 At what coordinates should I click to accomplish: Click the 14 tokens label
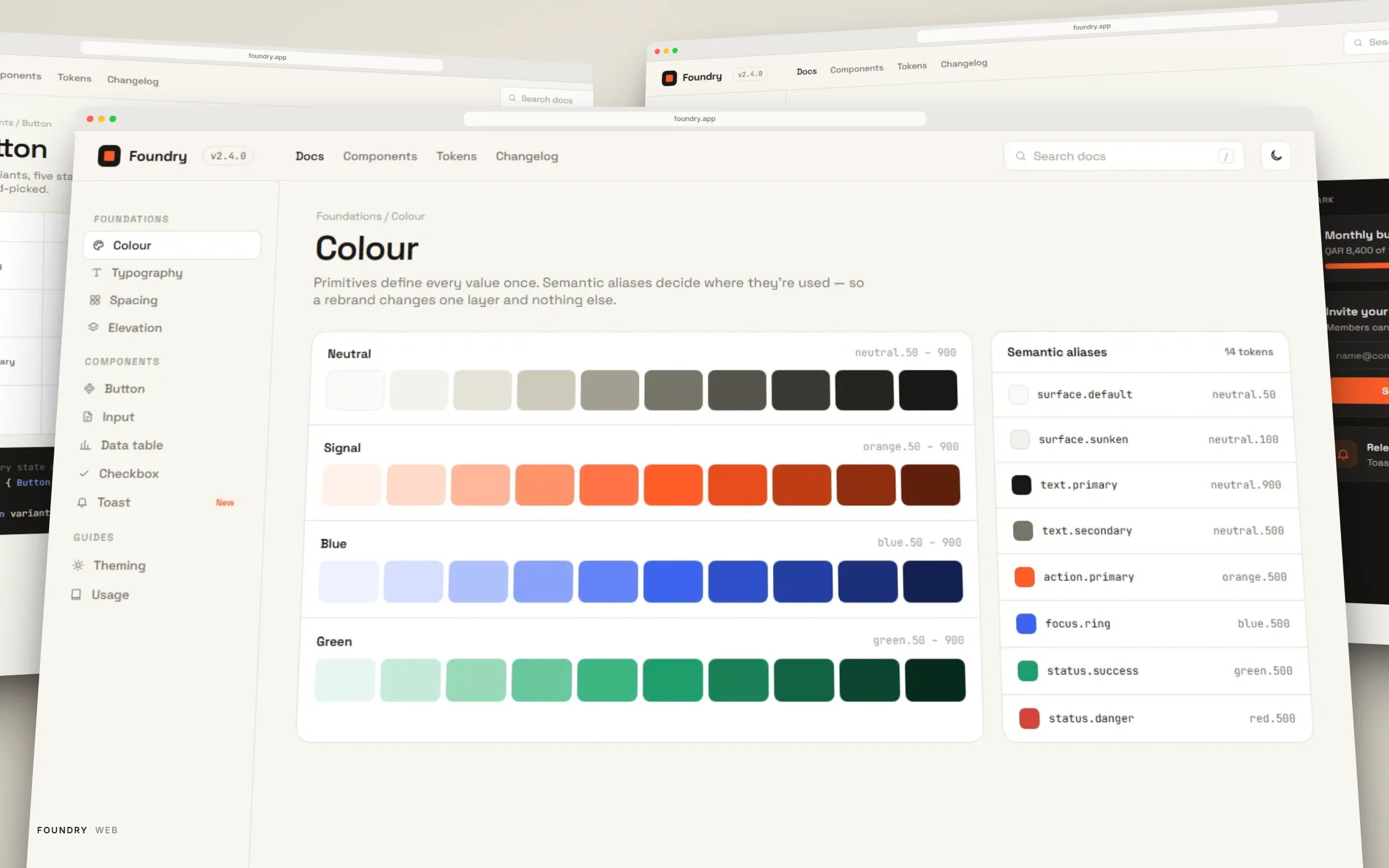1248,352
